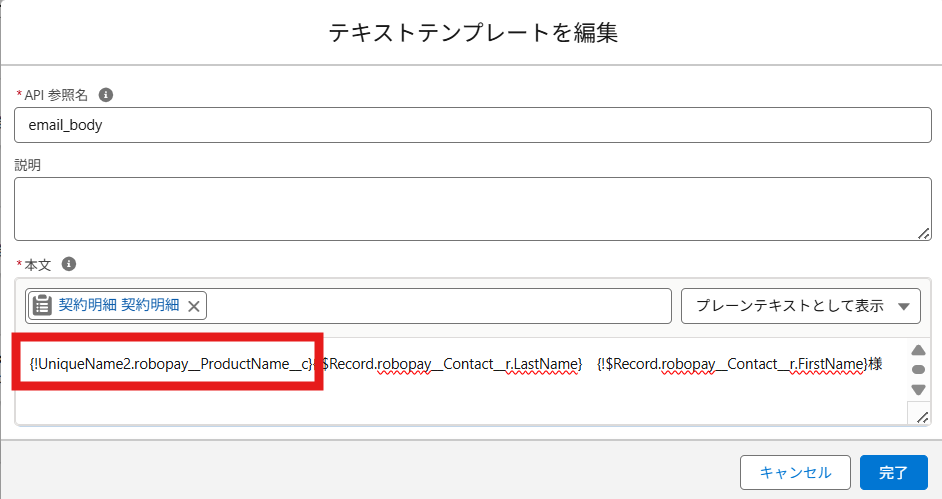The image size is (942, 499).
Task: Click the body text scroll down arrow
Action: coord(918,389)
